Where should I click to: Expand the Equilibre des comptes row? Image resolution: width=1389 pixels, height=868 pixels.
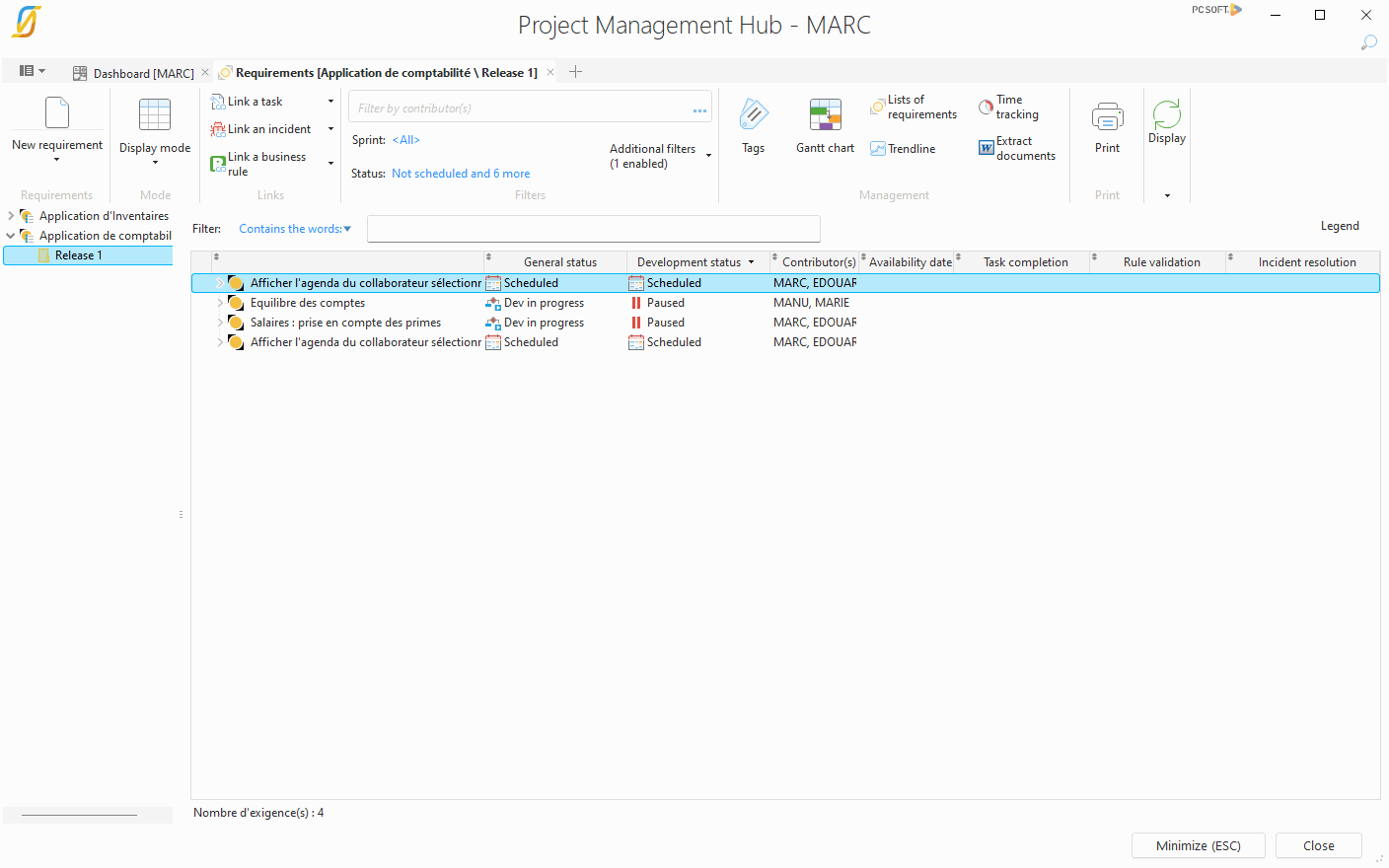[x=220, y=303]
